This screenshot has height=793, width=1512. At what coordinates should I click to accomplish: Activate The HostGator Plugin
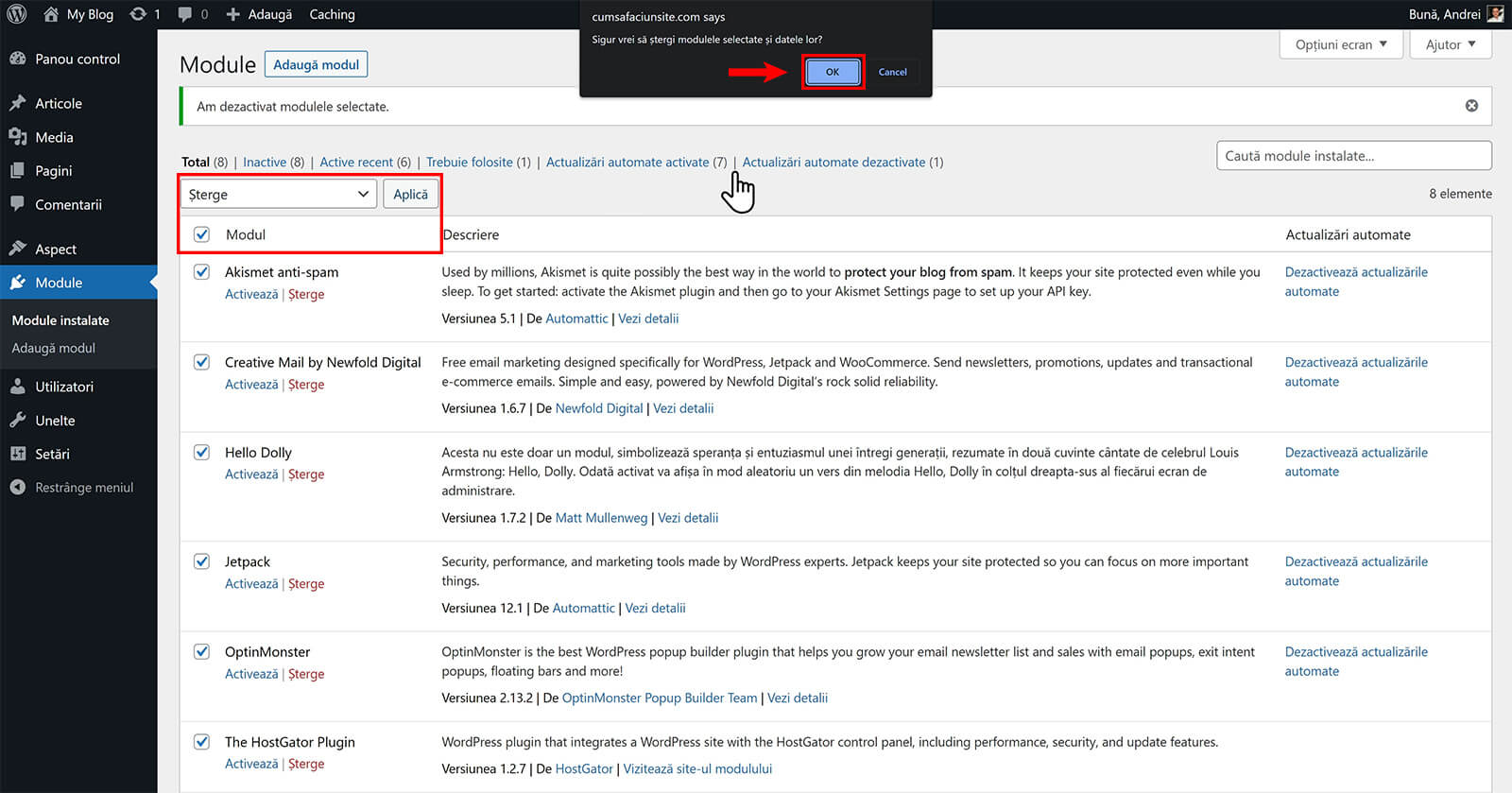point(251,764)
